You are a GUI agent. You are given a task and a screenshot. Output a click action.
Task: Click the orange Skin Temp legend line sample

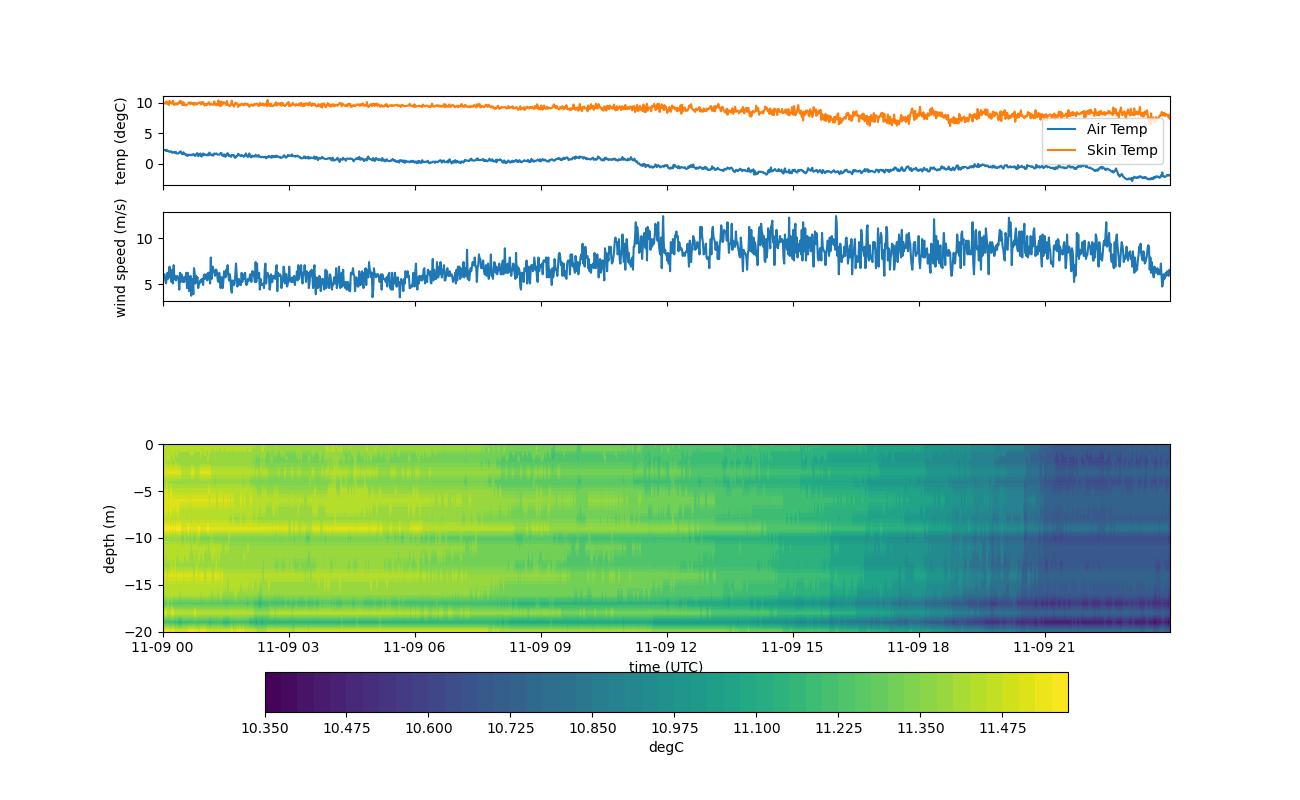coord(1064,151)
